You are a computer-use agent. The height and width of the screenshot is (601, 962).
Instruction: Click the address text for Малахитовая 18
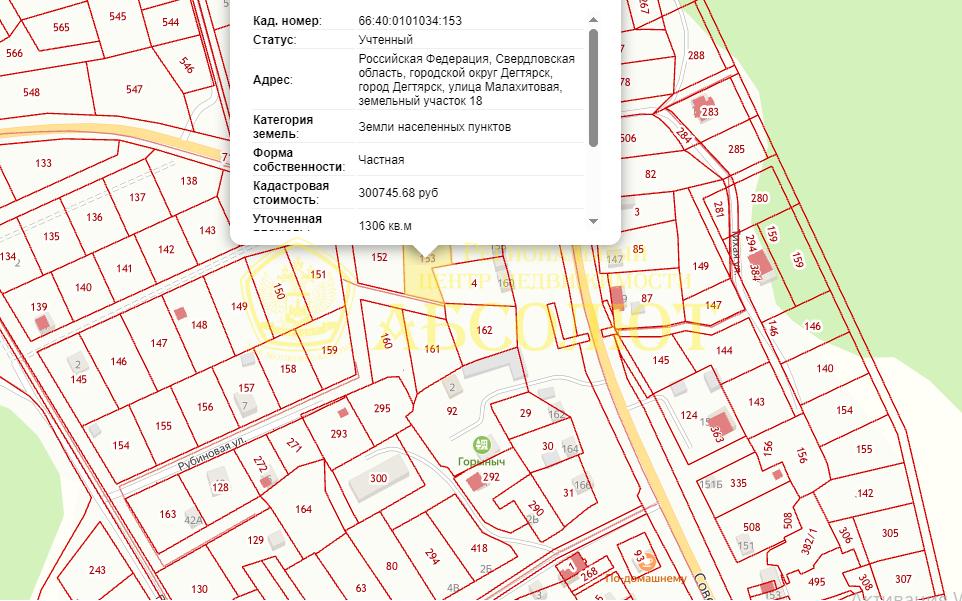tap(466, 80)
